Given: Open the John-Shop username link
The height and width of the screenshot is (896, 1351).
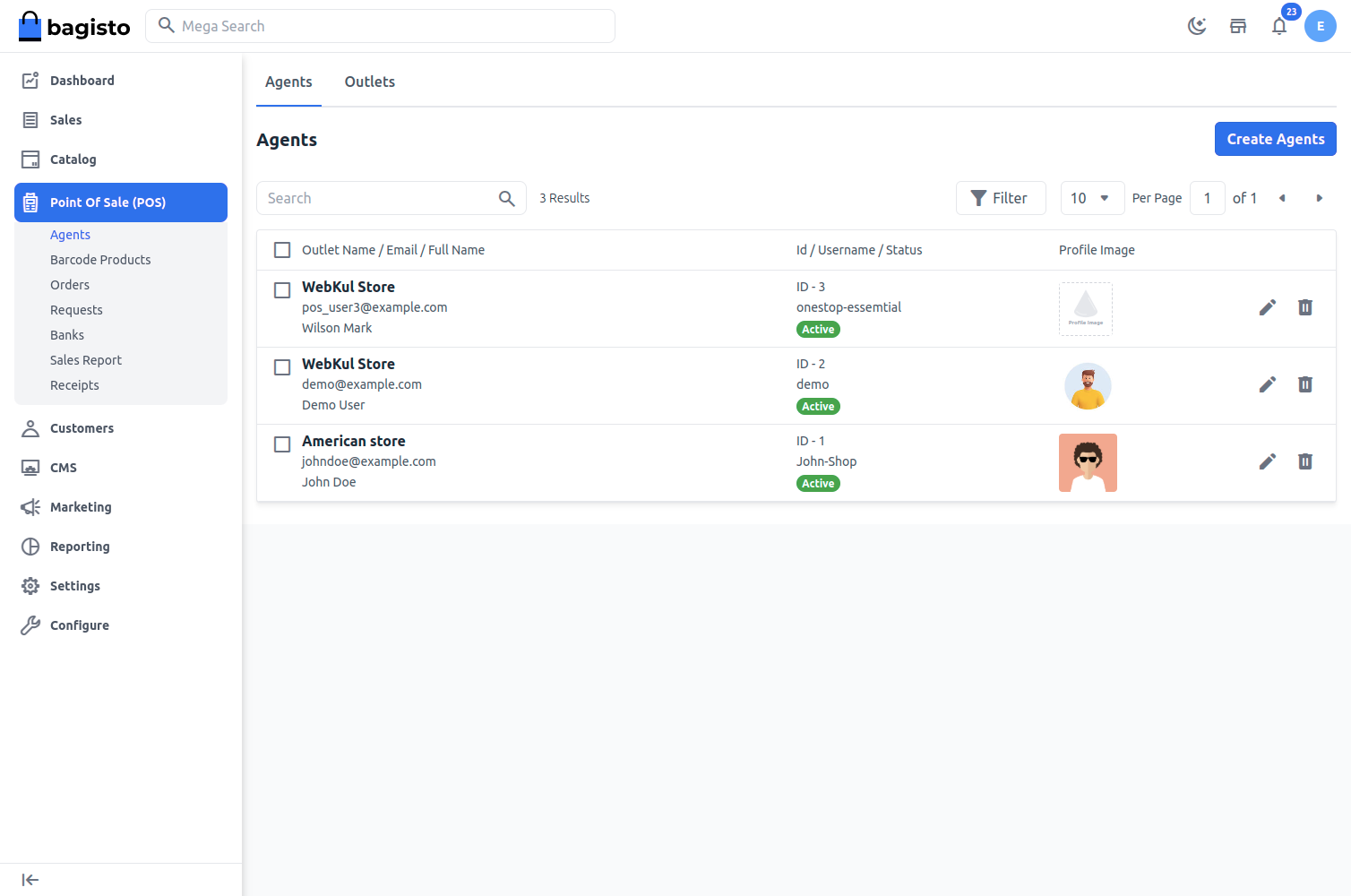Looking at the screenshot, I should click(826, 461).
